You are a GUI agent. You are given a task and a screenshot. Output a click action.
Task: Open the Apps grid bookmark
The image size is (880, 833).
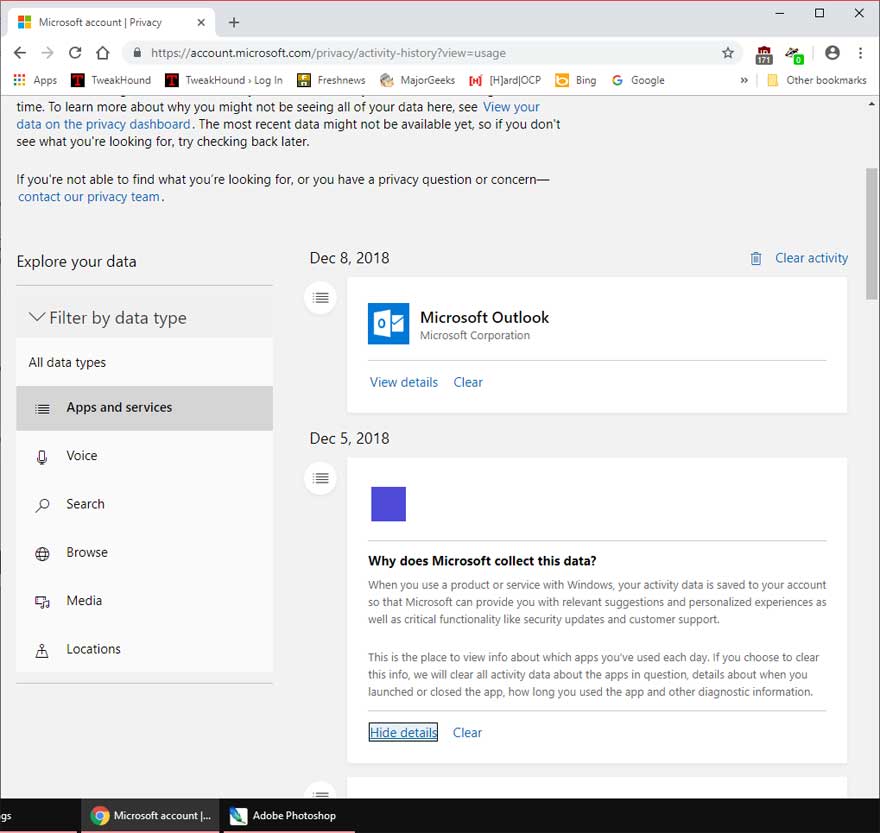pyautogui.click(x=35, y=80)
